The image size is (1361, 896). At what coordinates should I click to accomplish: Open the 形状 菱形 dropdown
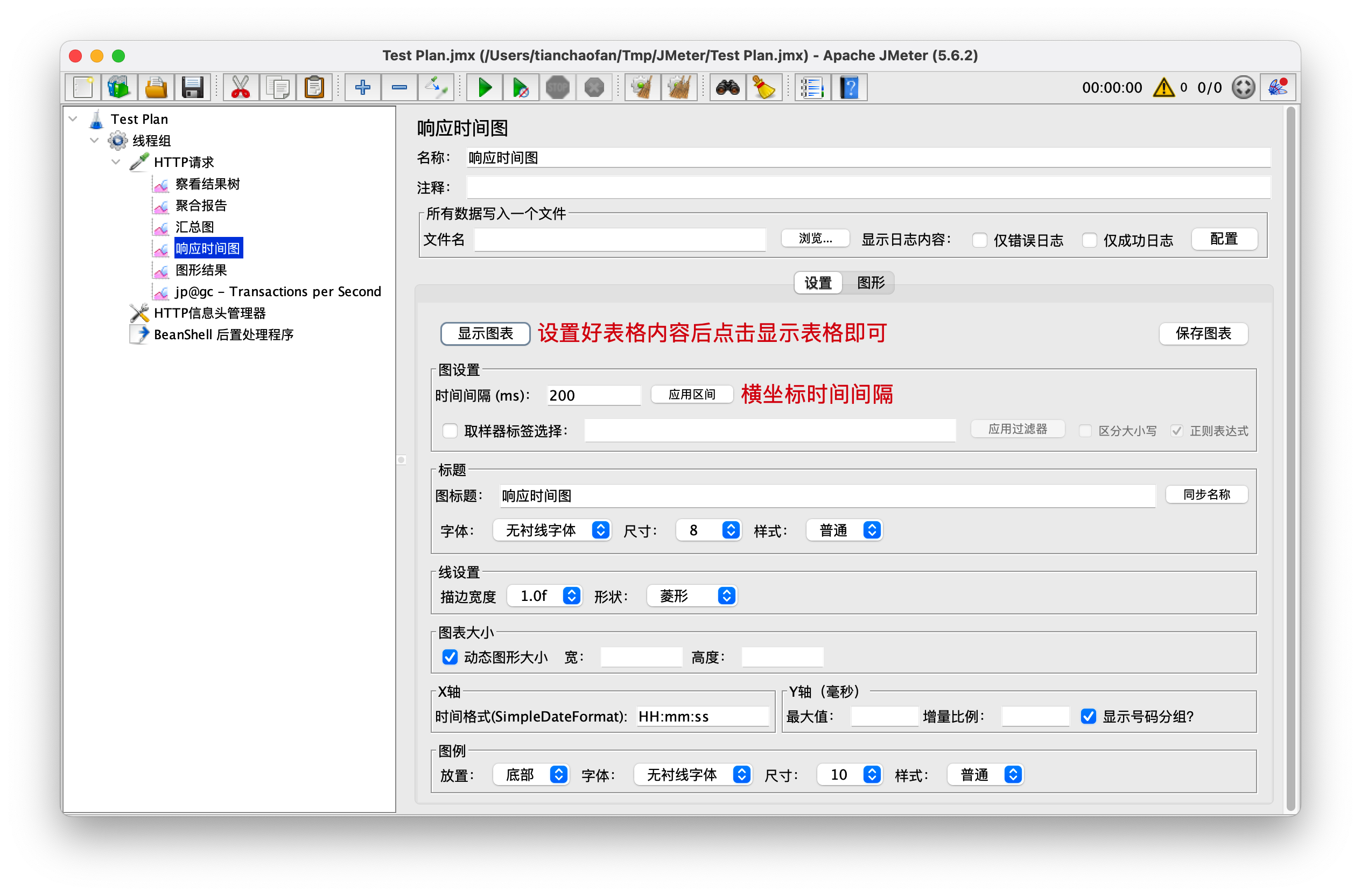click(x=692, y=596)
